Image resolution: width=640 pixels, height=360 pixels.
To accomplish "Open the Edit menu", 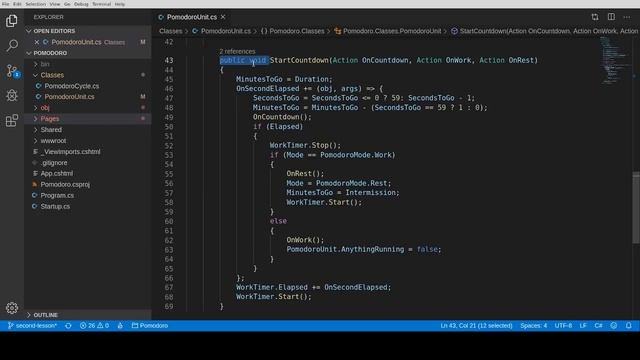I will pyautogui.click(x=17, y=4).
